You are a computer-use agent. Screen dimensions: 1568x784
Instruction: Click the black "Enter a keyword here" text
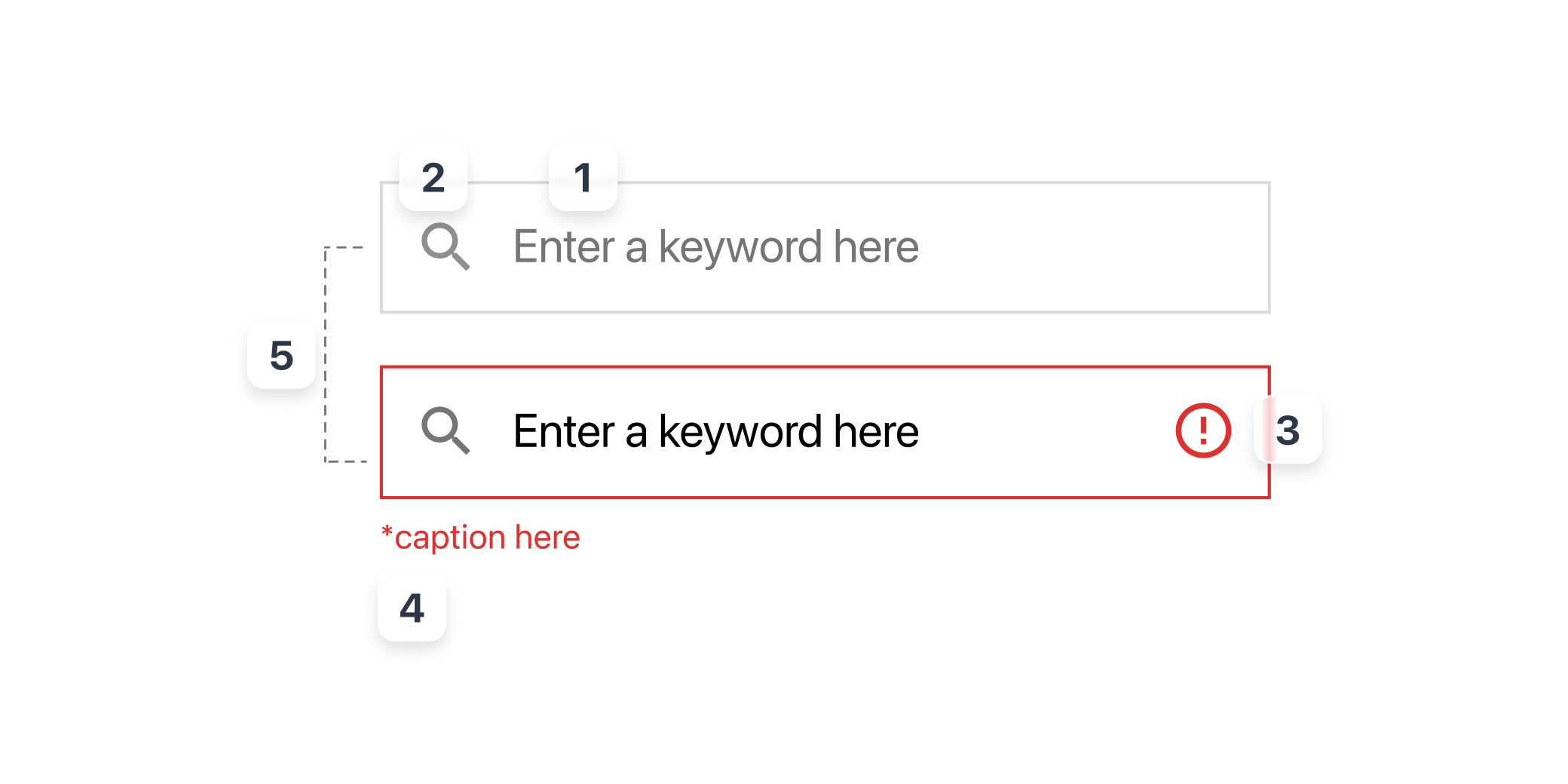pyautogui.click(x=715, y=431)
